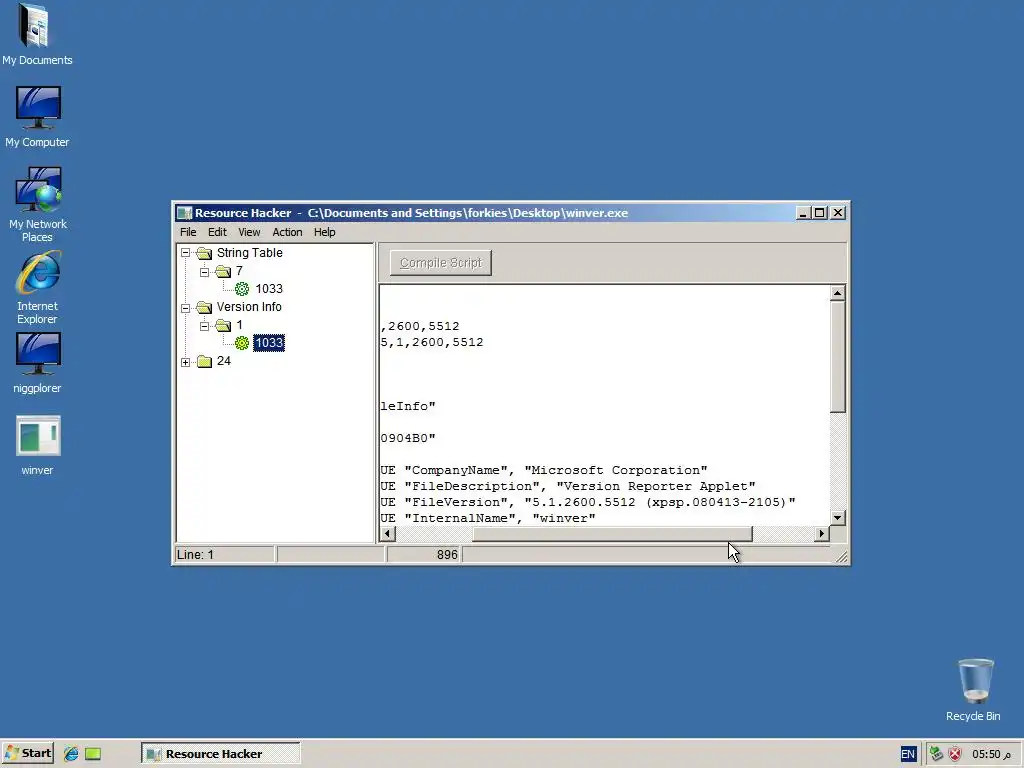This screenshot has width=1024, height=768.
Task: Collapse folder 1 under Version Info
Action: [204, 325]
